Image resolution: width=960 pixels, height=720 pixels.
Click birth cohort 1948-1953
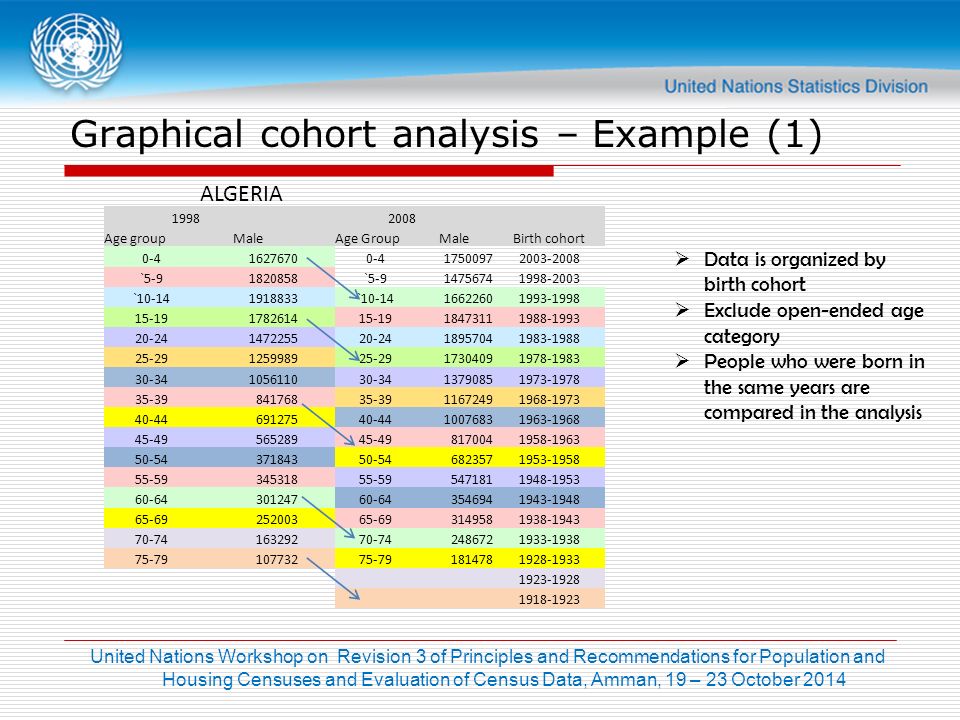549,479
